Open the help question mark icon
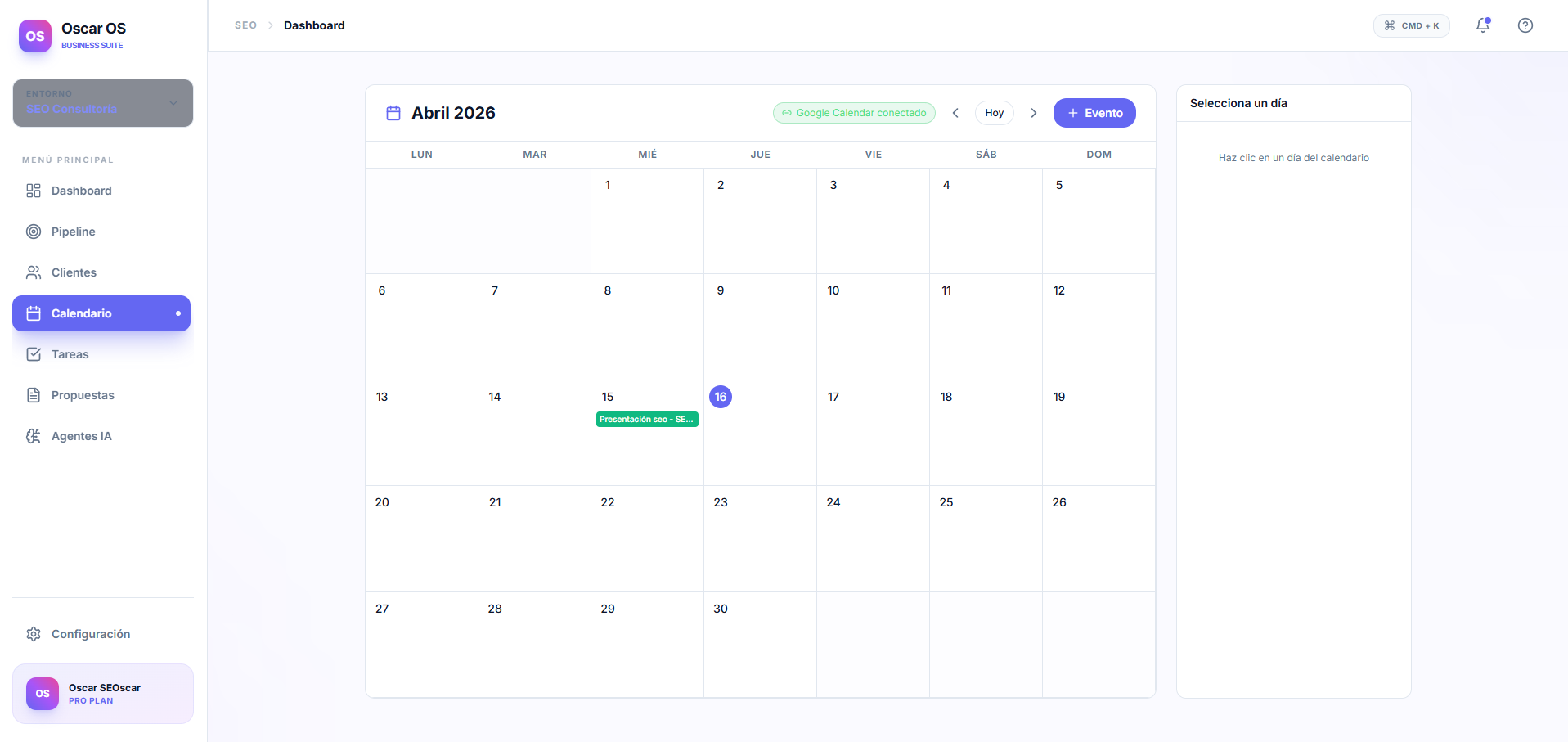1568x742 pixels. tap(1525, 25)
